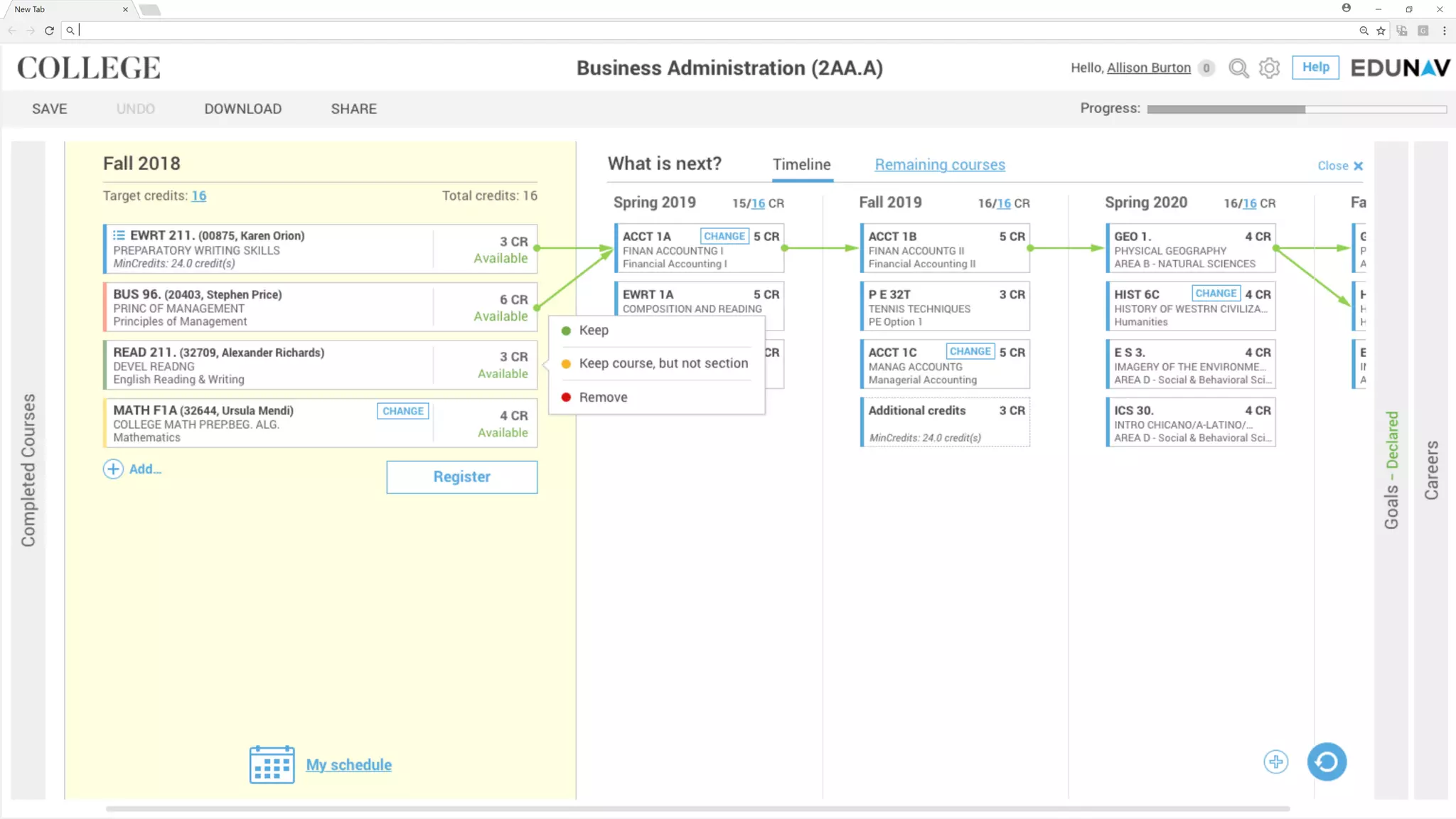Choose Keep course, but not section
Screen dimensions: 1456x819
pos(663,363)
